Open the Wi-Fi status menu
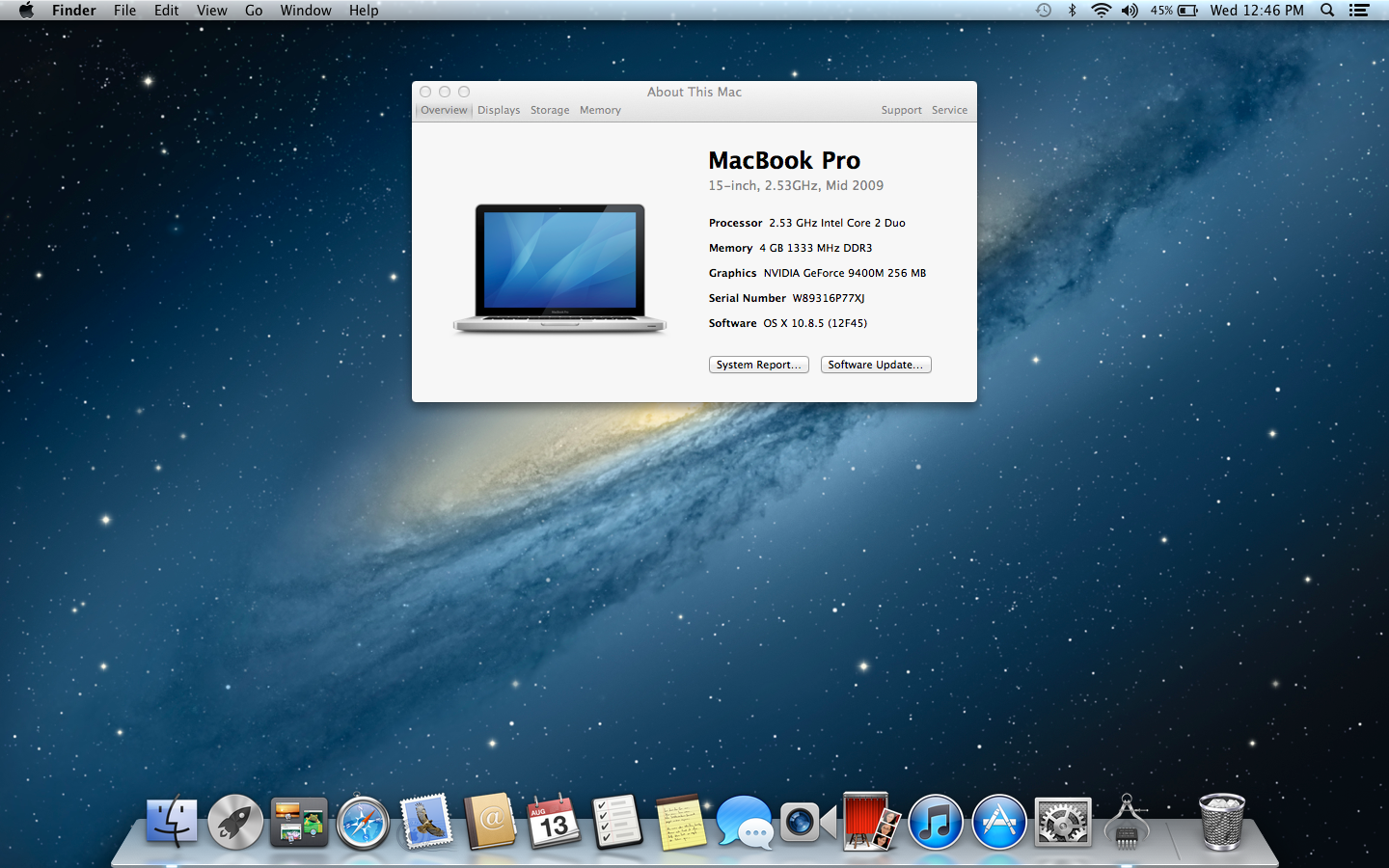1389x868 pixels. [1101, 11]
